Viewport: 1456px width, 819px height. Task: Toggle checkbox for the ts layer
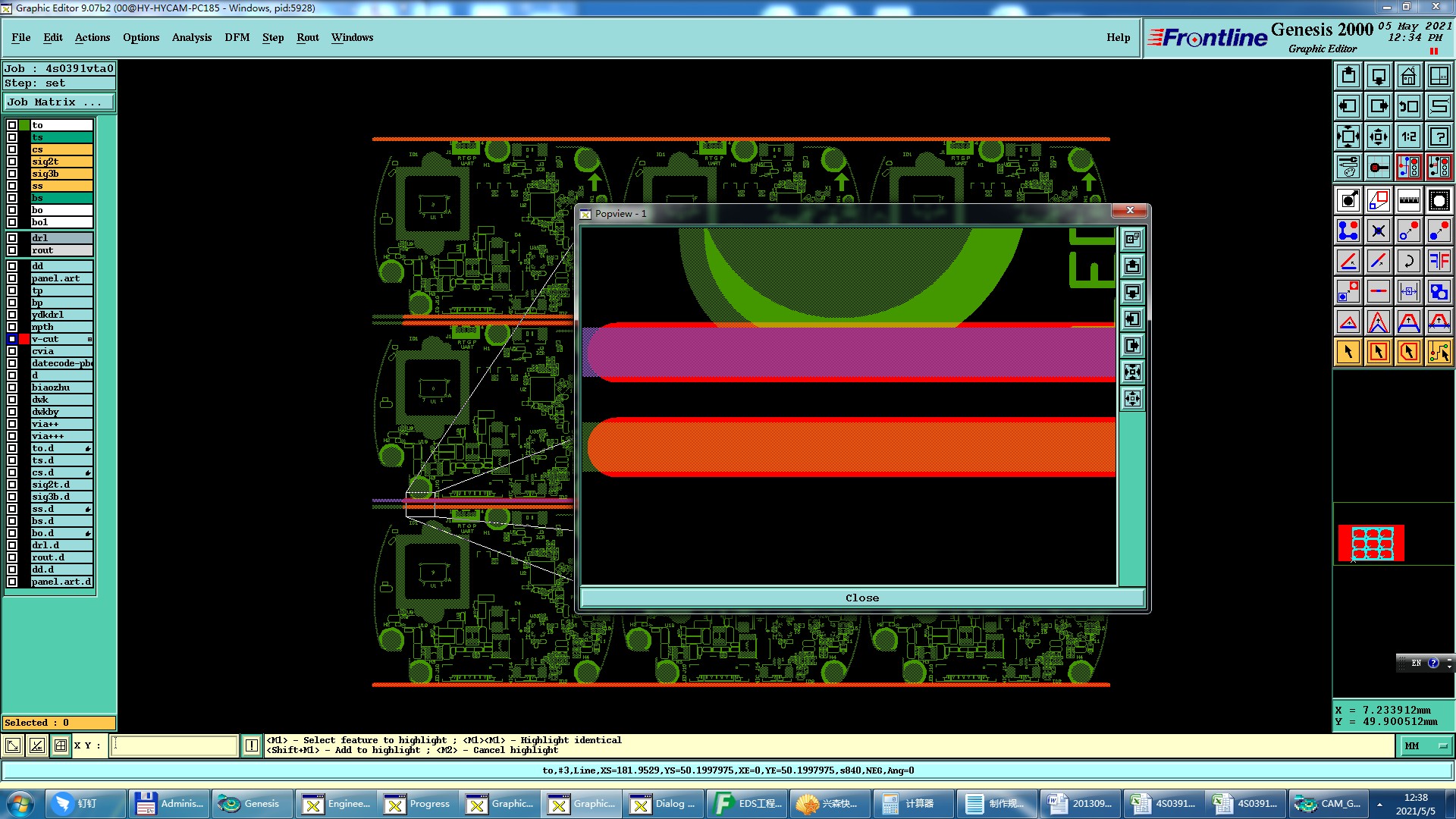coord(12,137)
